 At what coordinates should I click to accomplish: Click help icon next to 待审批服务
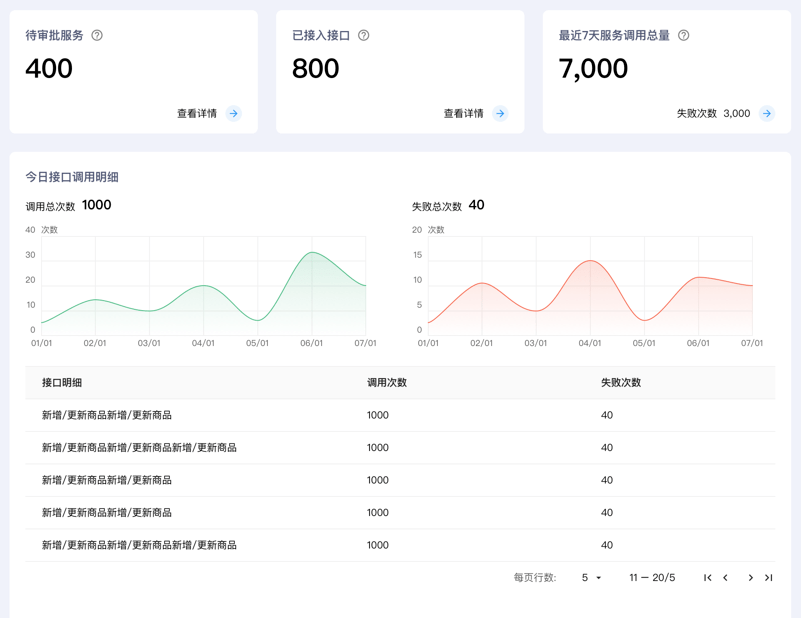(x=97, y=35)
